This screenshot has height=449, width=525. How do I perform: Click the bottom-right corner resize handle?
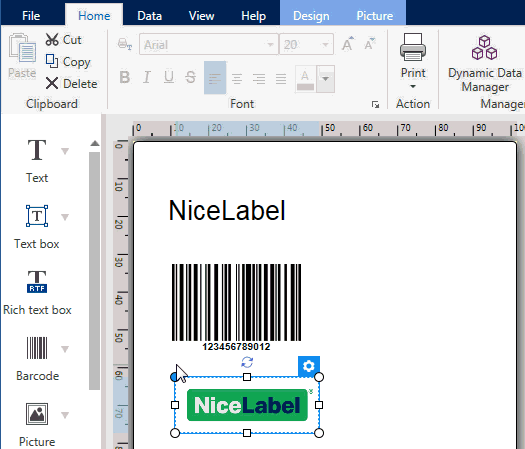(x=319, y=433)
